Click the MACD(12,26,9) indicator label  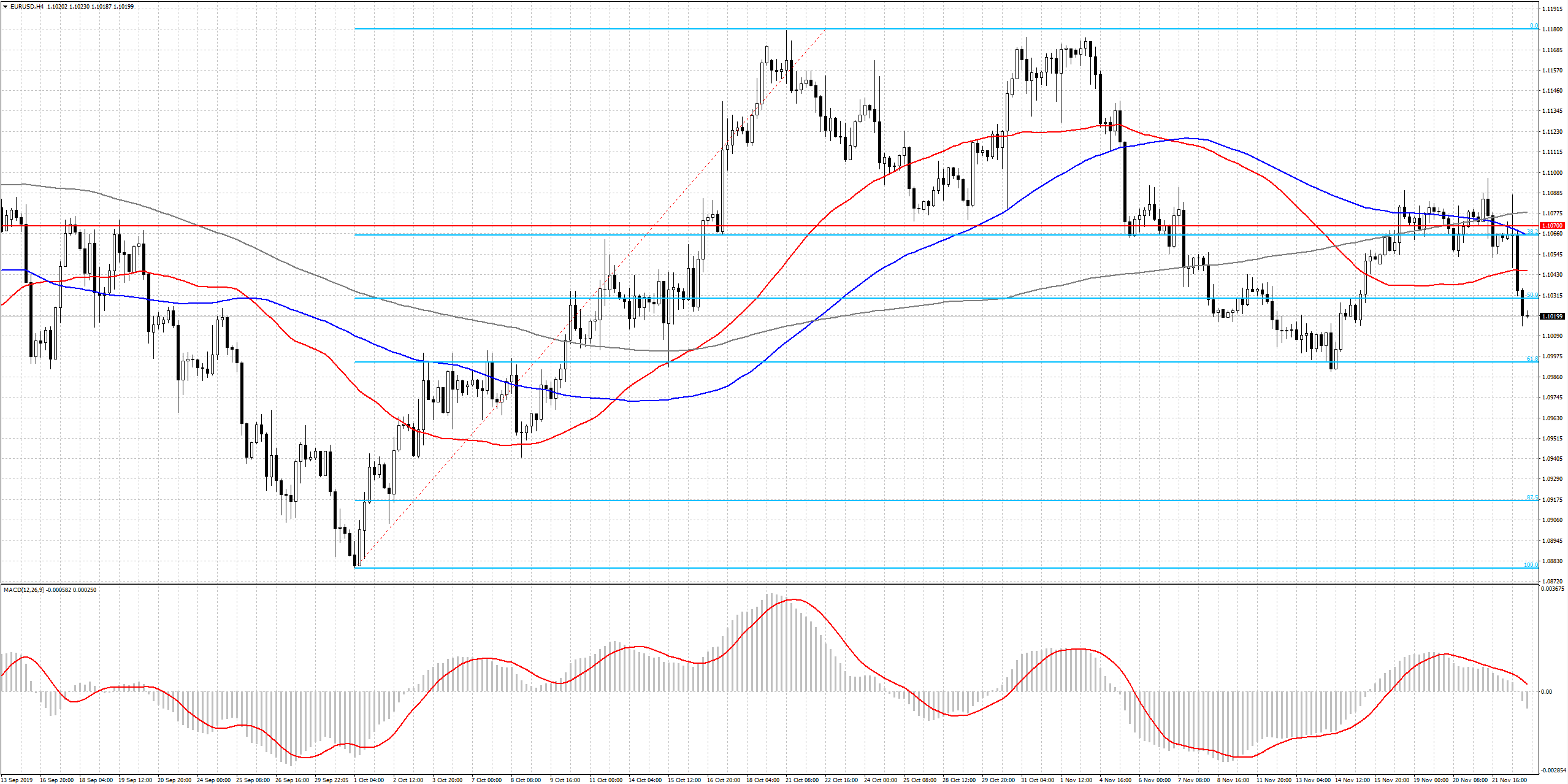(x=23, y=590)
